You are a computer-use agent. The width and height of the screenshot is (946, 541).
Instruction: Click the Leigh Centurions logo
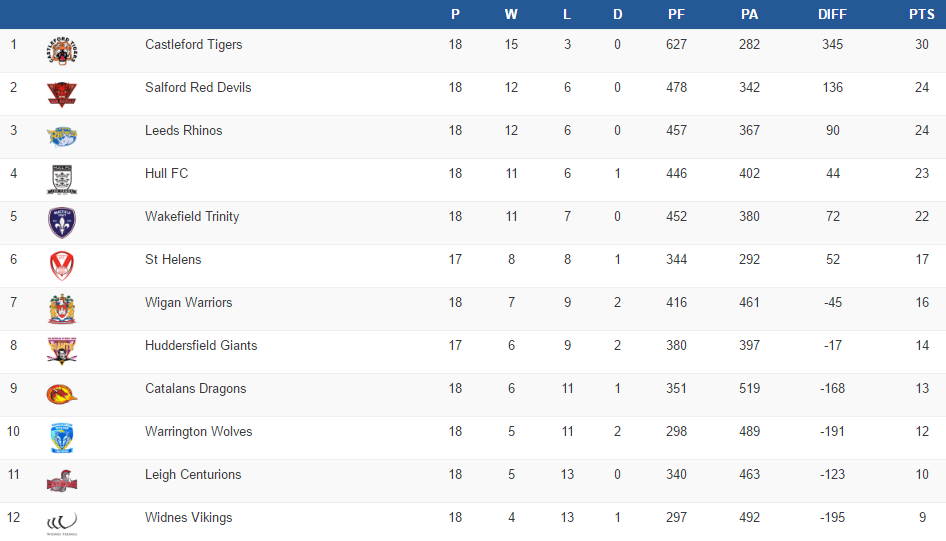coord(62,482)
